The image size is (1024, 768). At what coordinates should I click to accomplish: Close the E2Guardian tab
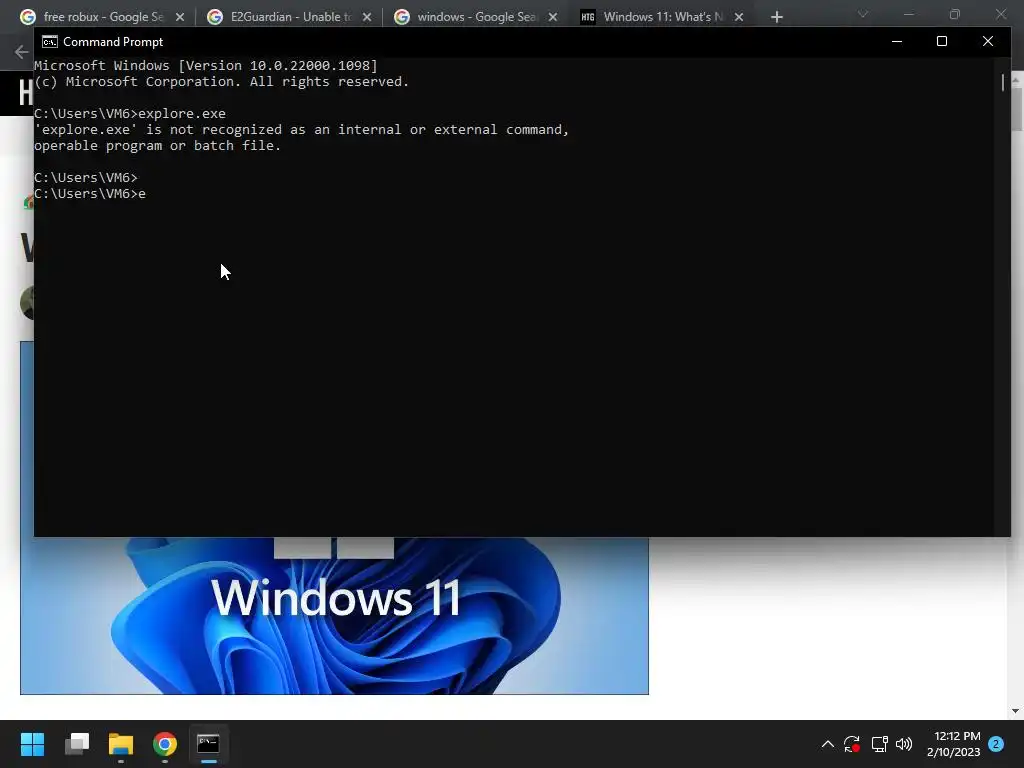[366, 17]
